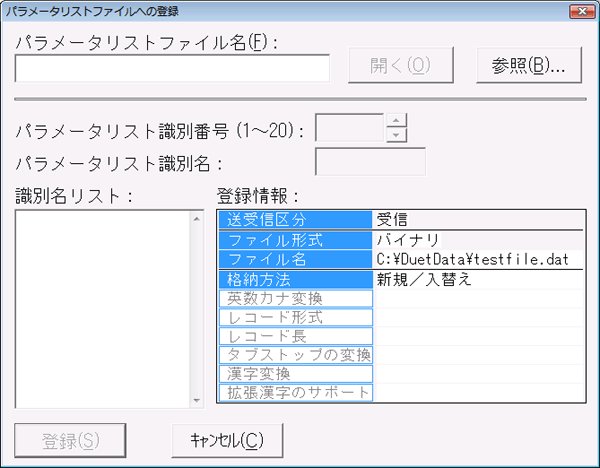This screenshot has width=600, height=468.
Task: Select the 格納方法 row header
Action: 295,279
